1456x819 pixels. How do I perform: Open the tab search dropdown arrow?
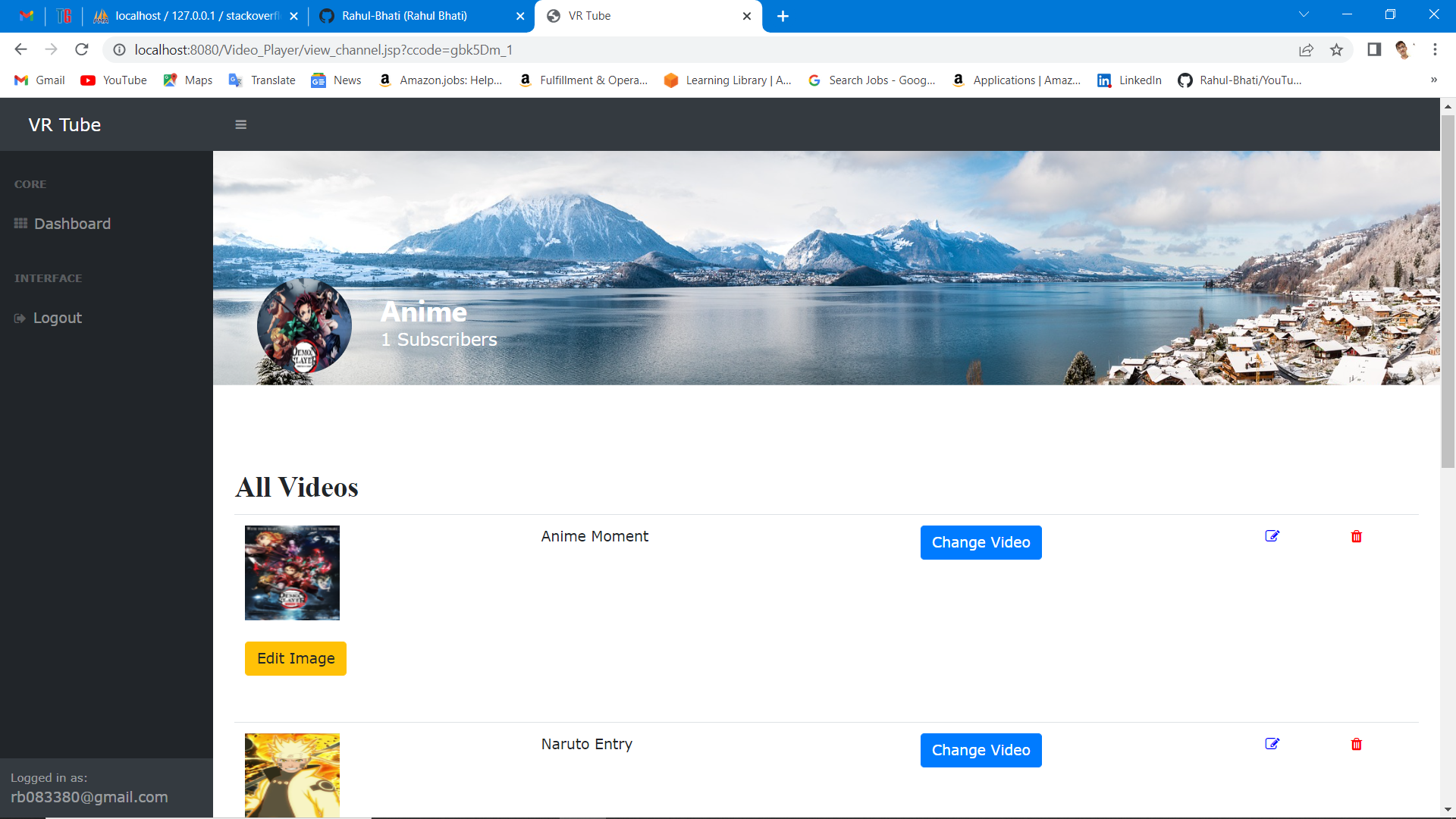(1304, 15)
